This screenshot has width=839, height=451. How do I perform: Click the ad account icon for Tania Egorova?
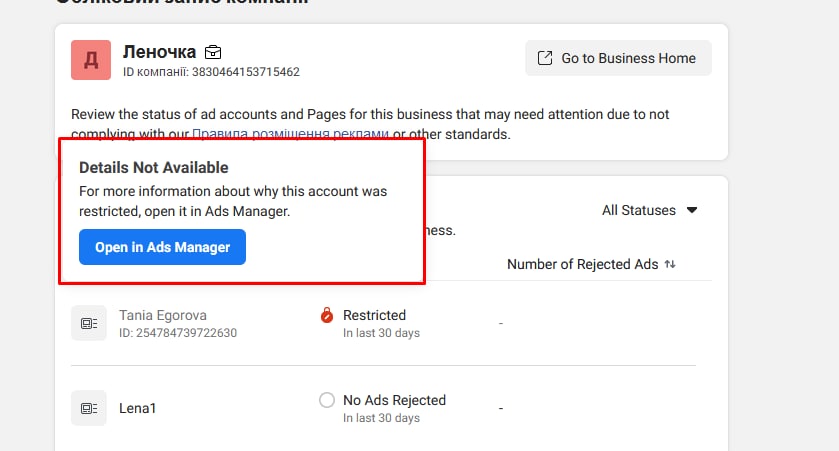[89, 323]
